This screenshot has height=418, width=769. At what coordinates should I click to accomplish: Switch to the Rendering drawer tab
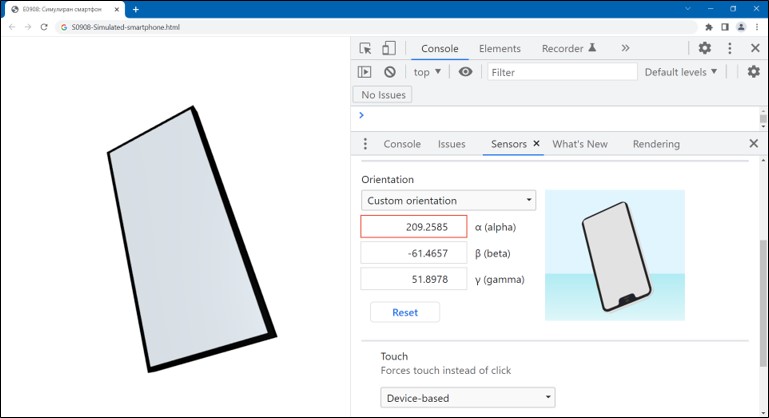656,144
